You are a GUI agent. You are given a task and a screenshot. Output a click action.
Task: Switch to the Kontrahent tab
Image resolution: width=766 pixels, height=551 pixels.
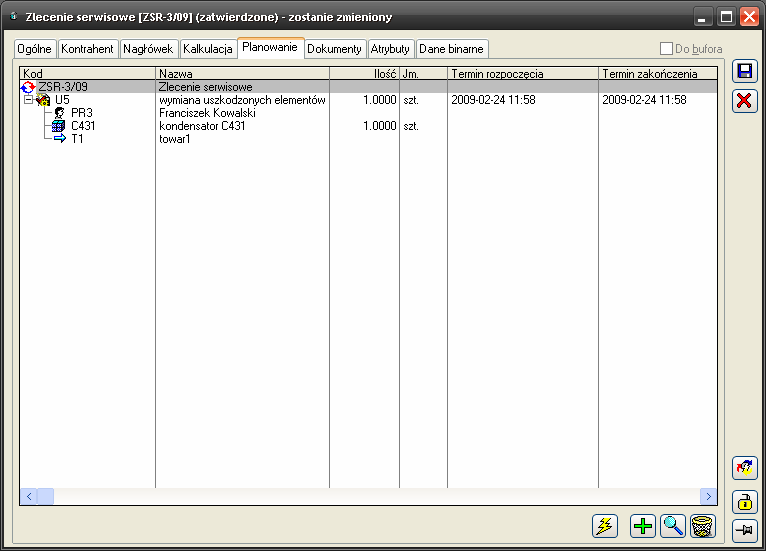tap(87, 49)
